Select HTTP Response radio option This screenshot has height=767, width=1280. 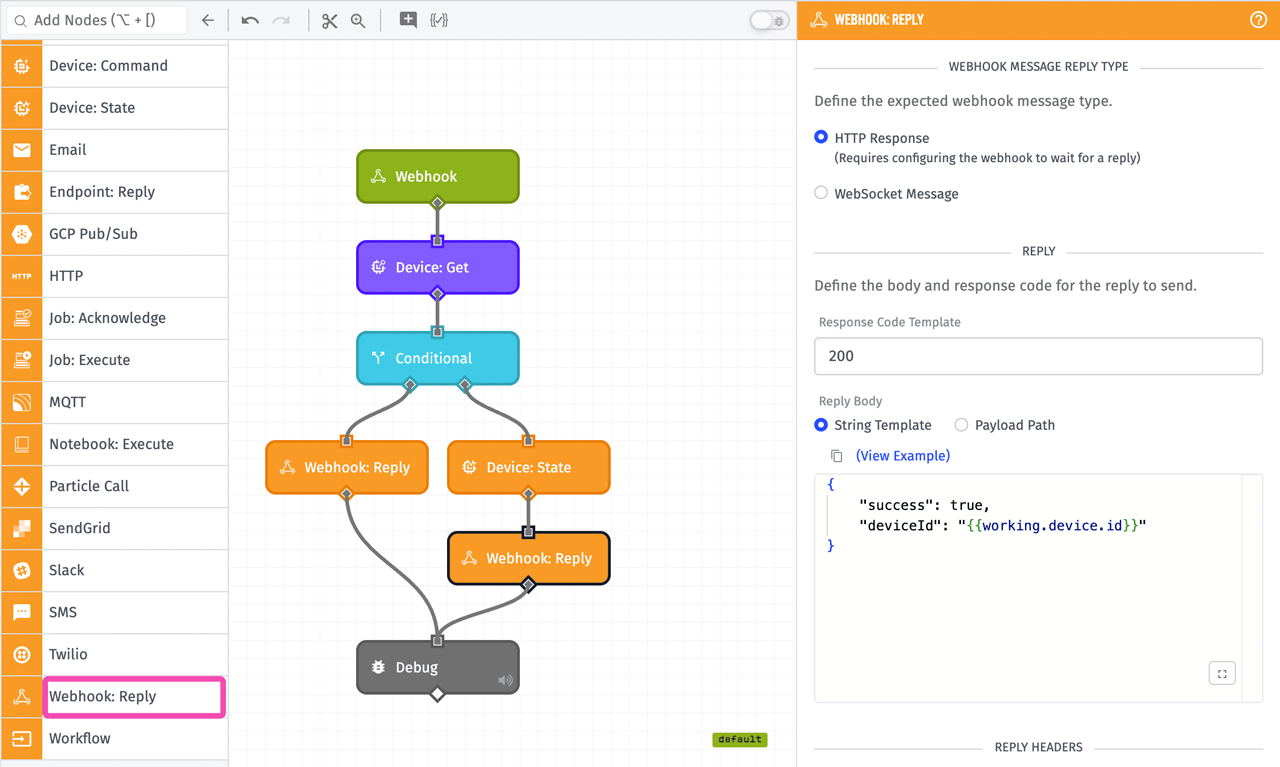click(821, 137)
